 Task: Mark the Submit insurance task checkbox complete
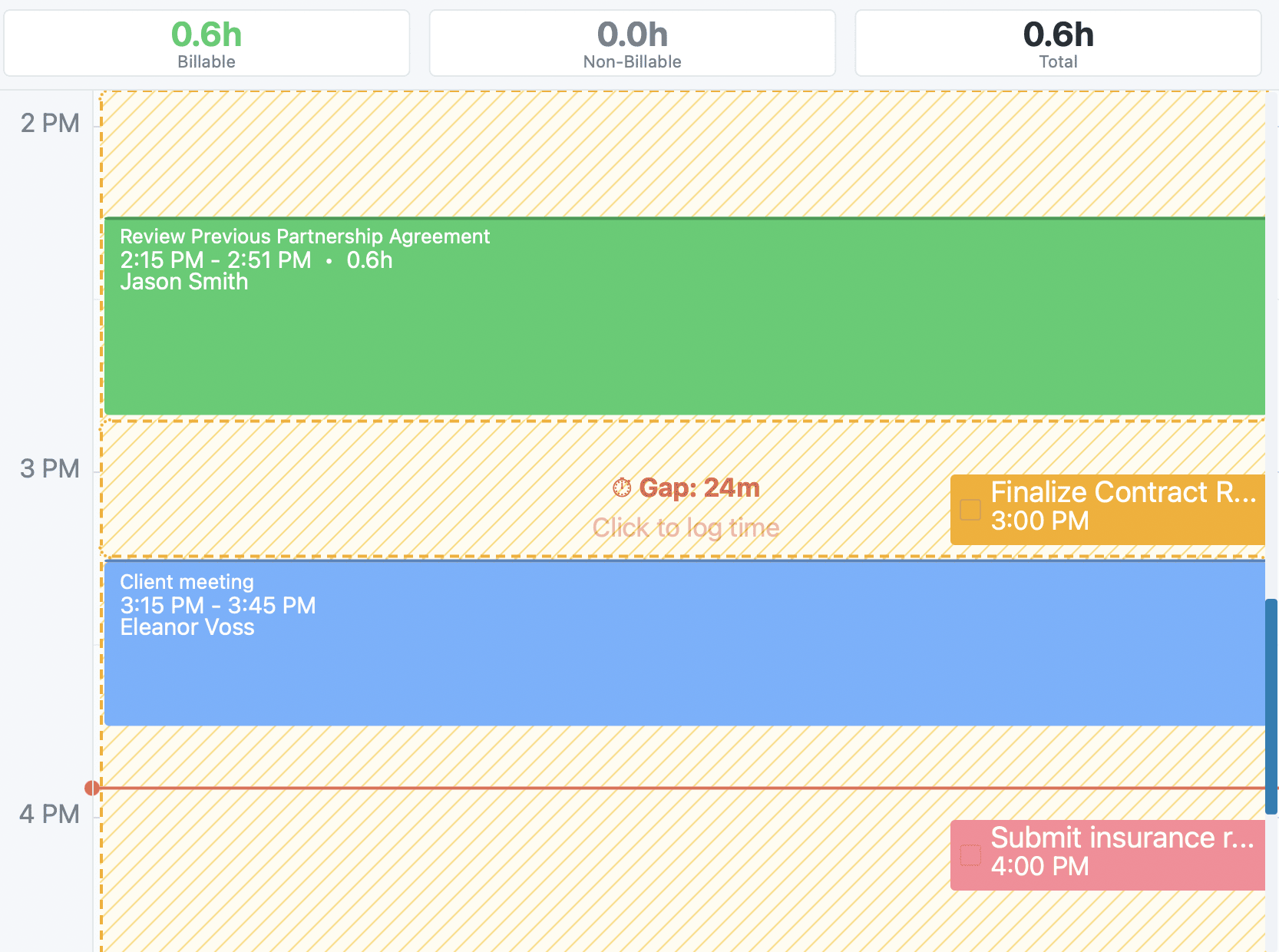970,855
